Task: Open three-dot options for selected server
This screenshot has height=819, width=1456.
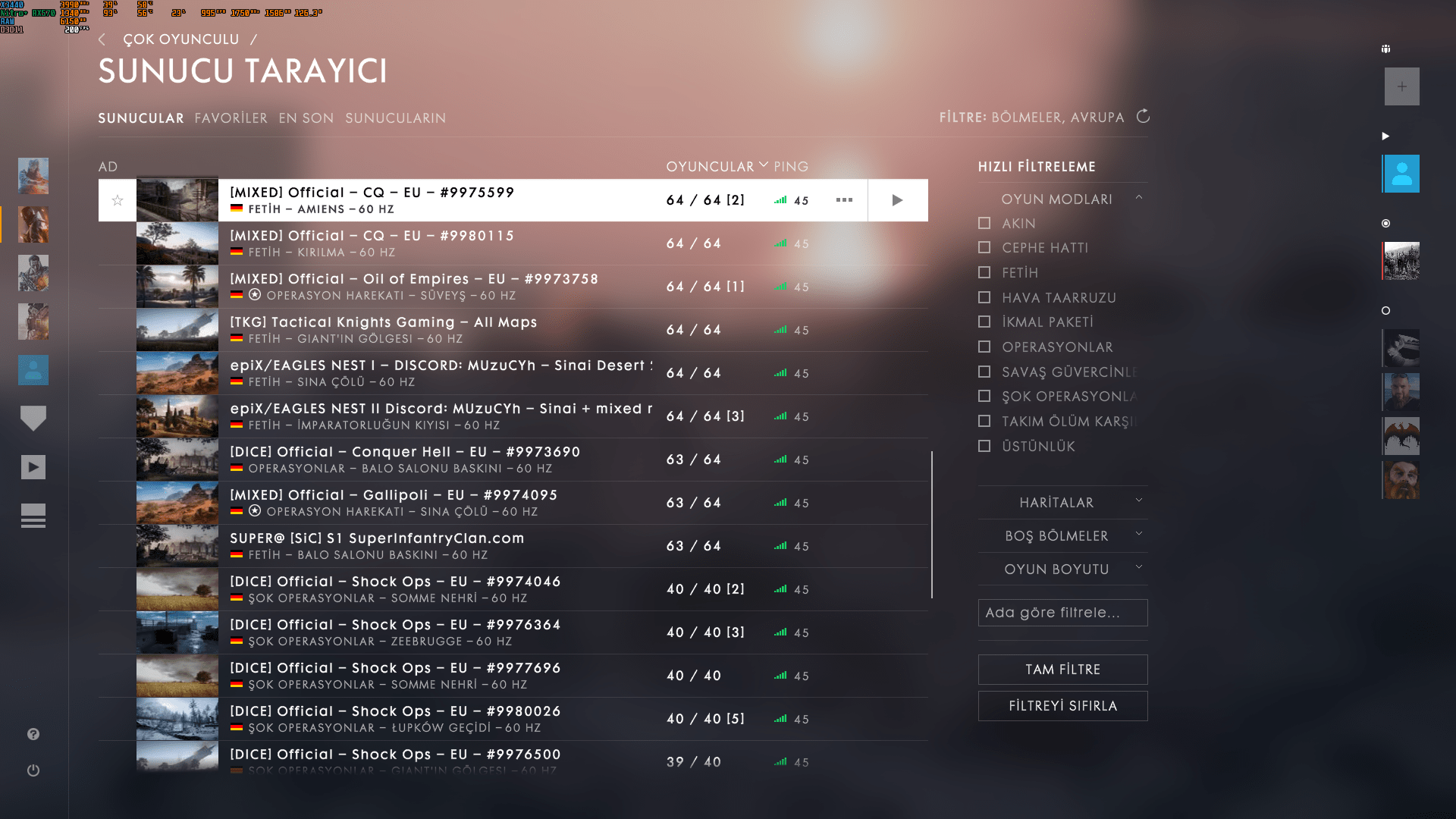Action: tap(844, 200)
